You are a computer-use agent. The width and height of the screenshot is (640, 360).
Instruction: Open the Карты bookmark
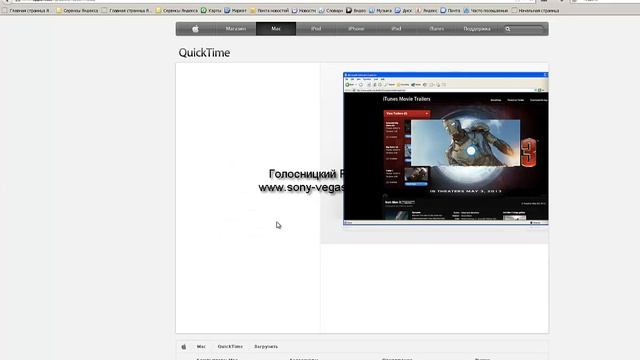211,10
